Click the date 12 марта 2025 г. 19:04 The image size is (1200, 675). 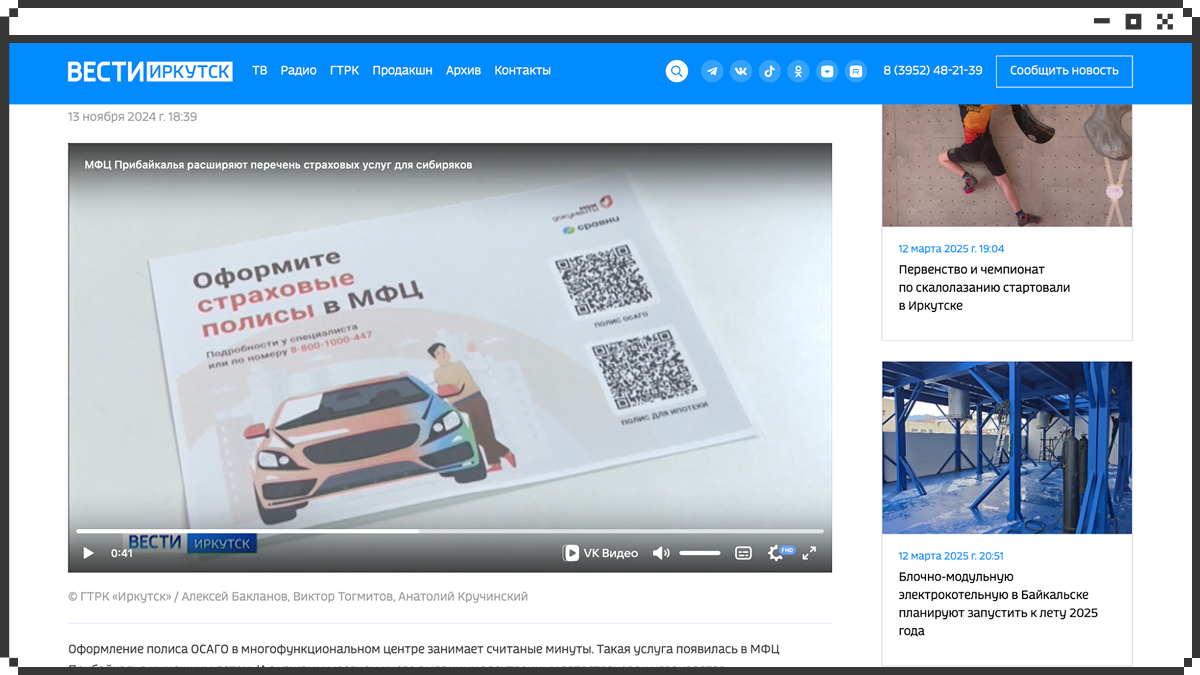951,249
